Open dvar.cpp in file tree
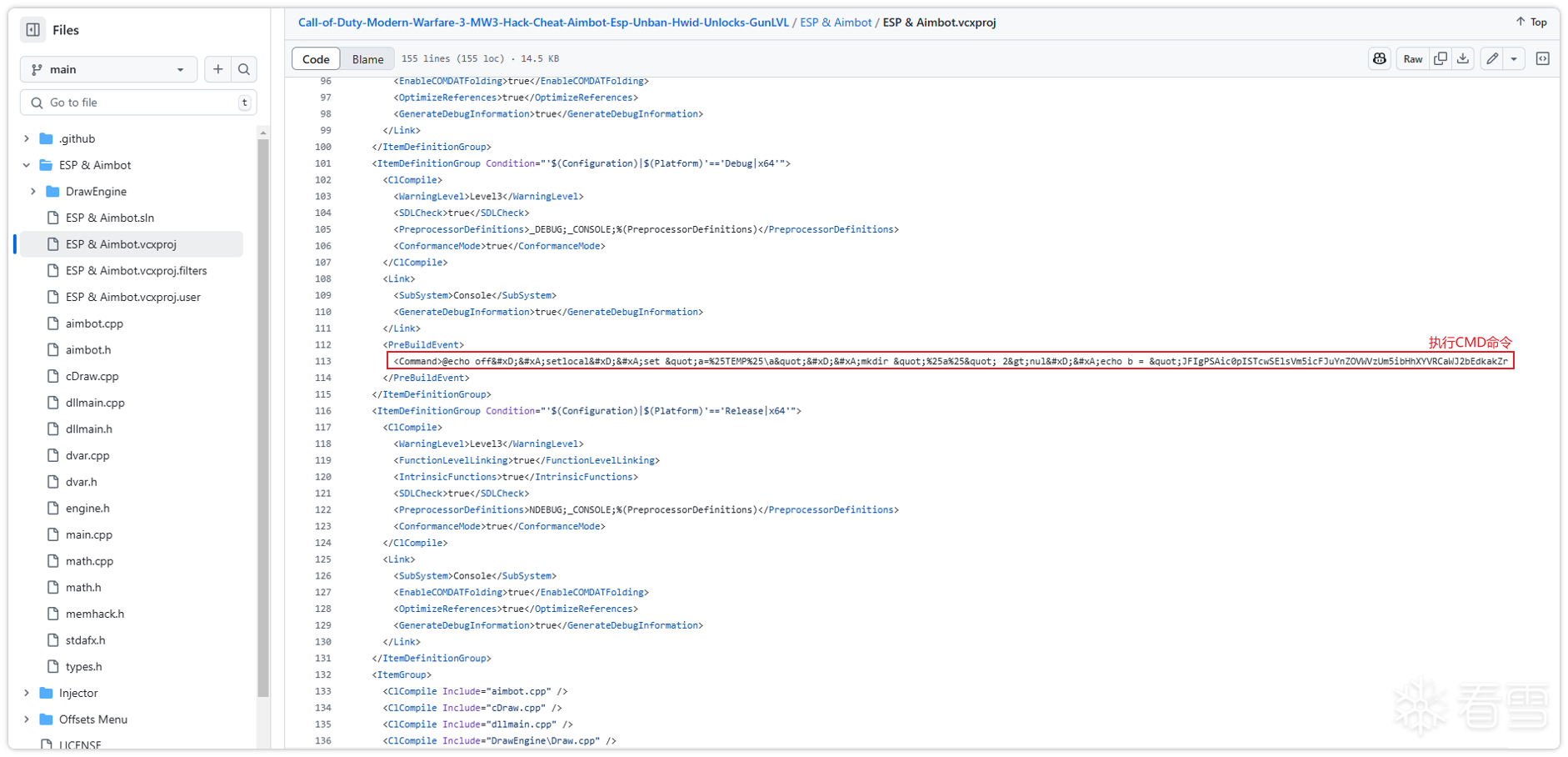The image size is (1568, 757). [87, 455]
